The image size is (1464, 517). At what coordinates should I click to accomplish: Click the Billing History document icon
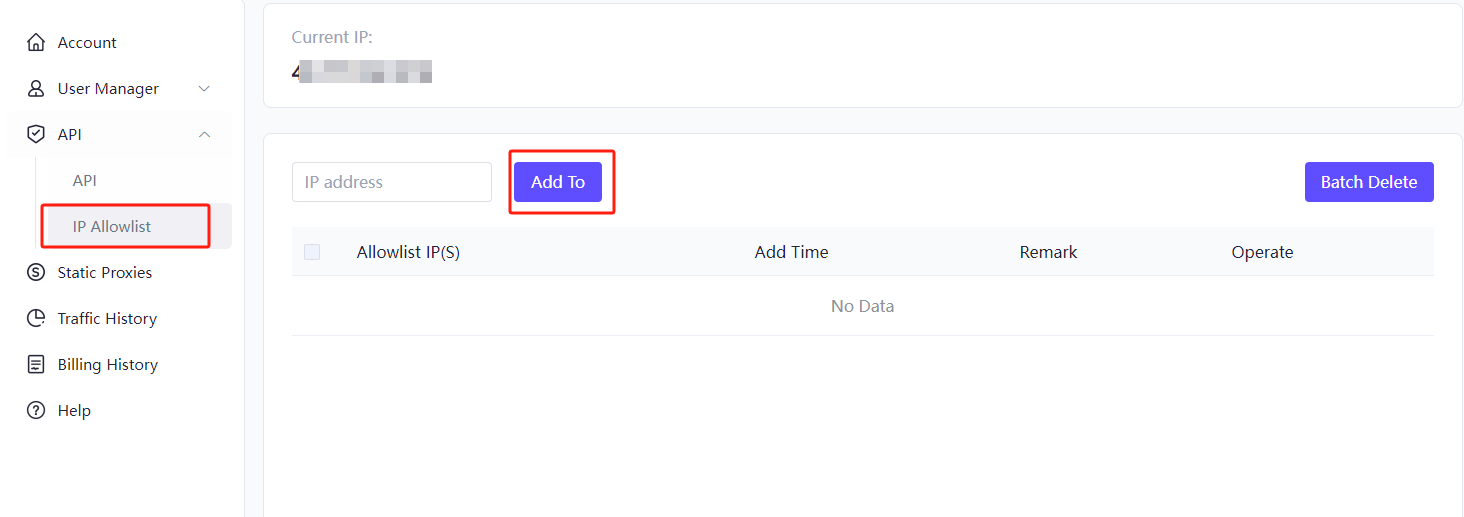(x=36, y=365)
